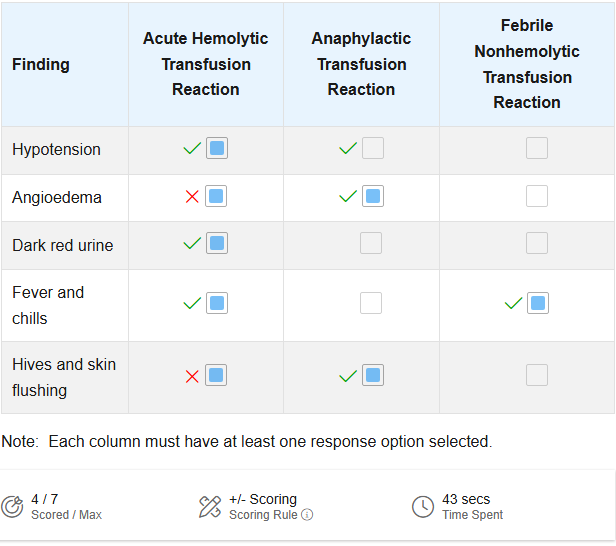The height and width of the screenshot is (546, 616).
Task: Click the scored target icon
Action: tap(12, 507)
